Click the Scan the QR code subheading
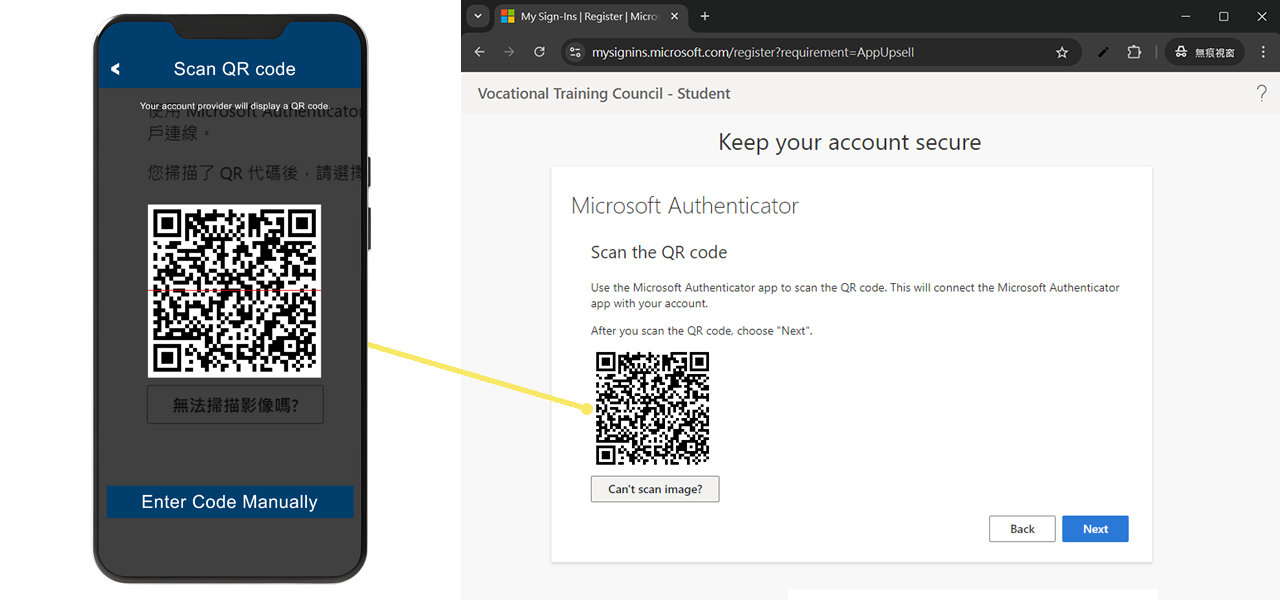Image resolution: width=1280 pixels, height=600 pixels. click(x=659, y=252)
